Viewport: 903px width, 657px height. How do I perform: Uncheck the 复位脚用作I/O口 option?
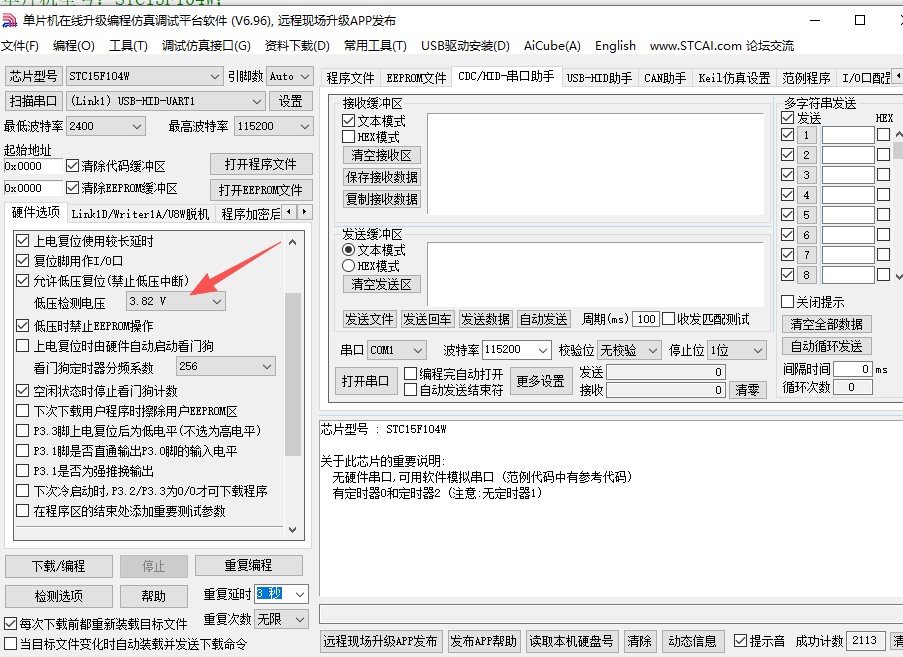coord(22,260)
